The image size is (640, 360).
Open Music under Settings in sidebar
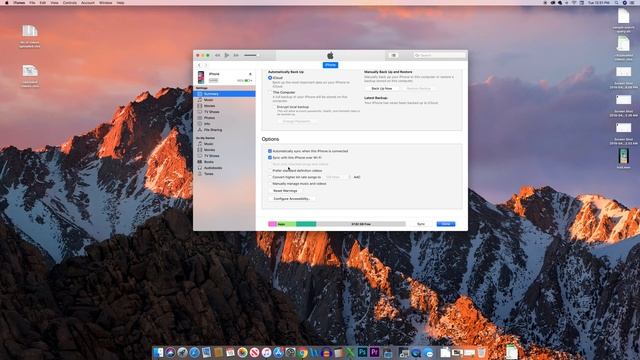point(224,100)
